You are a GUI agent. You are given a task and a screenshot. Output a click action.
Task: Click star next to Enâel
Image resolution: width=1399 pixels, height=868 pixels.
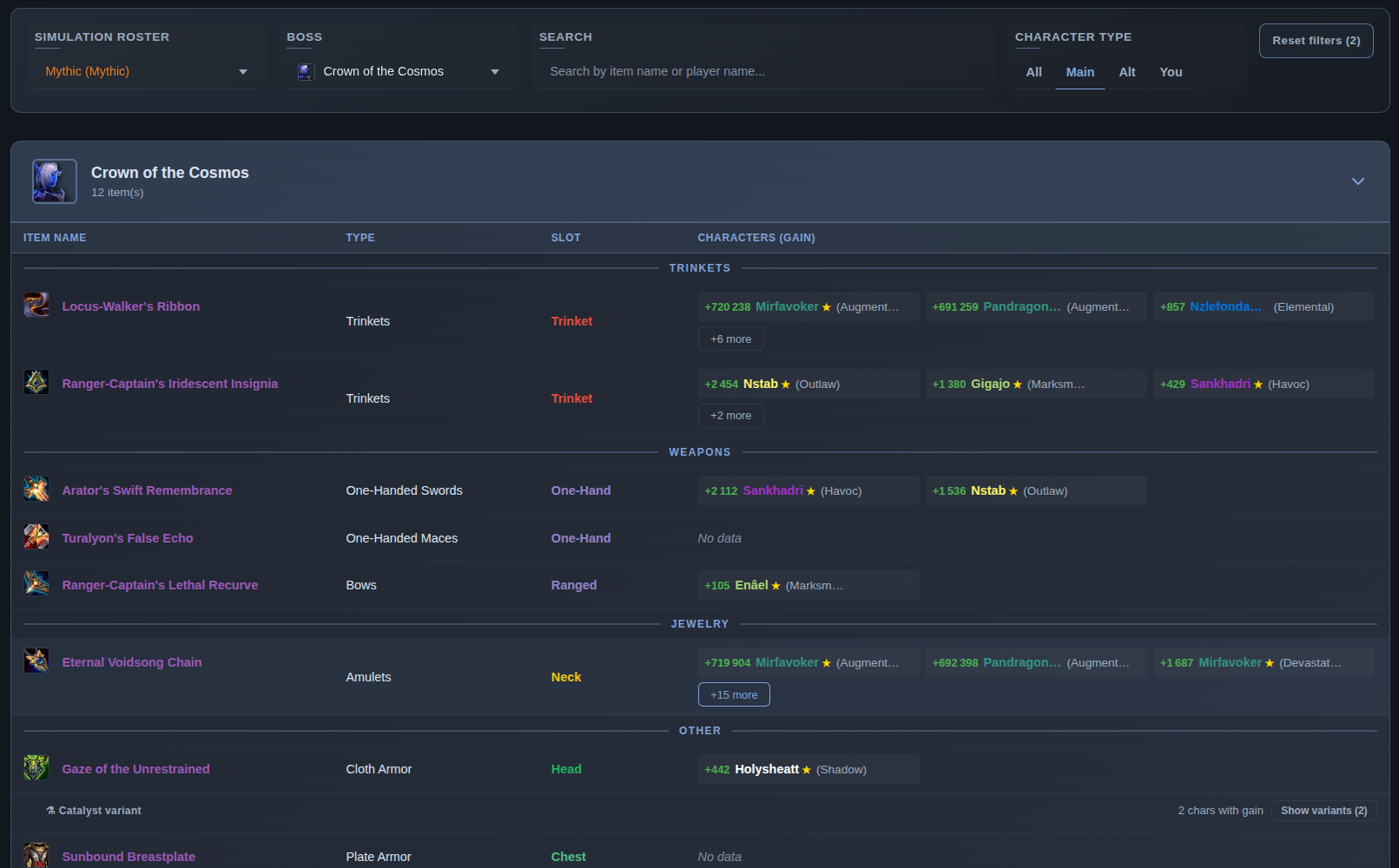click(x=776, y=586)
